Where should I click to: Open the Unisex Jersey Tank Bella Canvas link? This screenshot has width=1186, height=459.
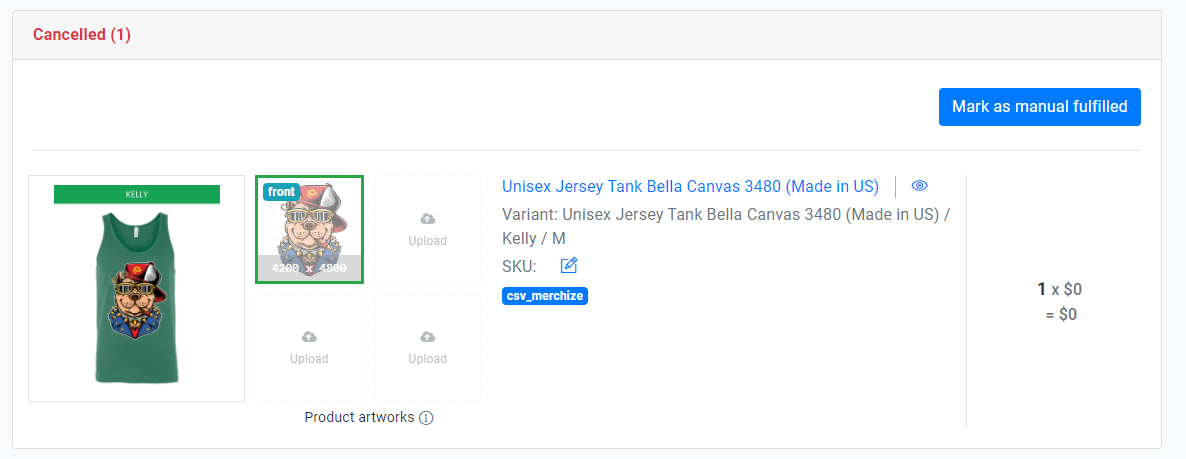690,186
